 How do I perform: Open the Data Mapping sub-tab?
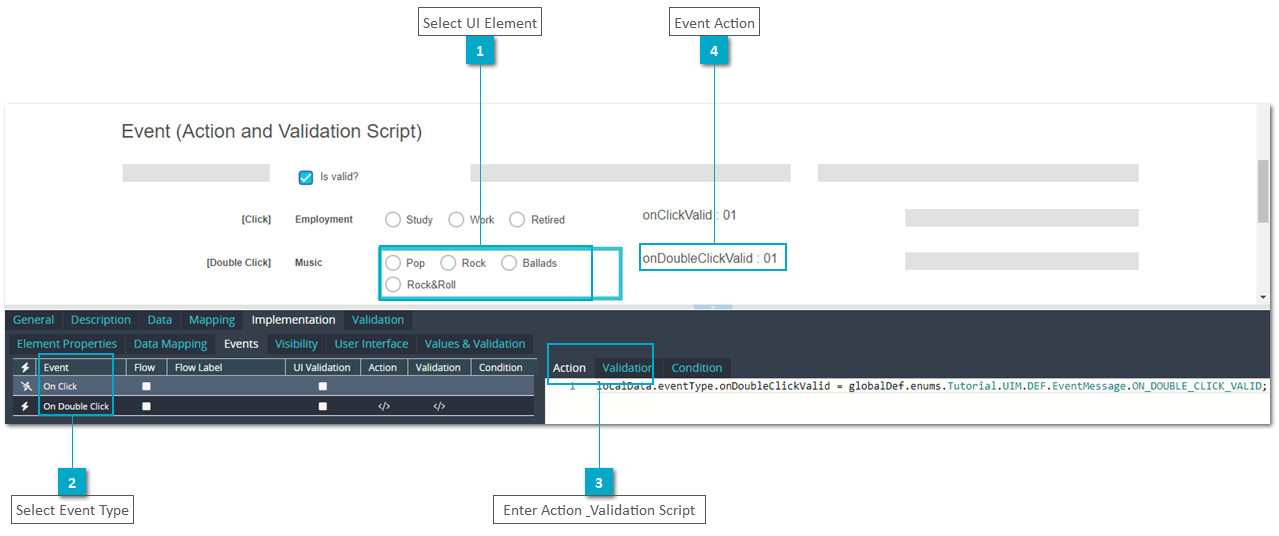(171, 344)
